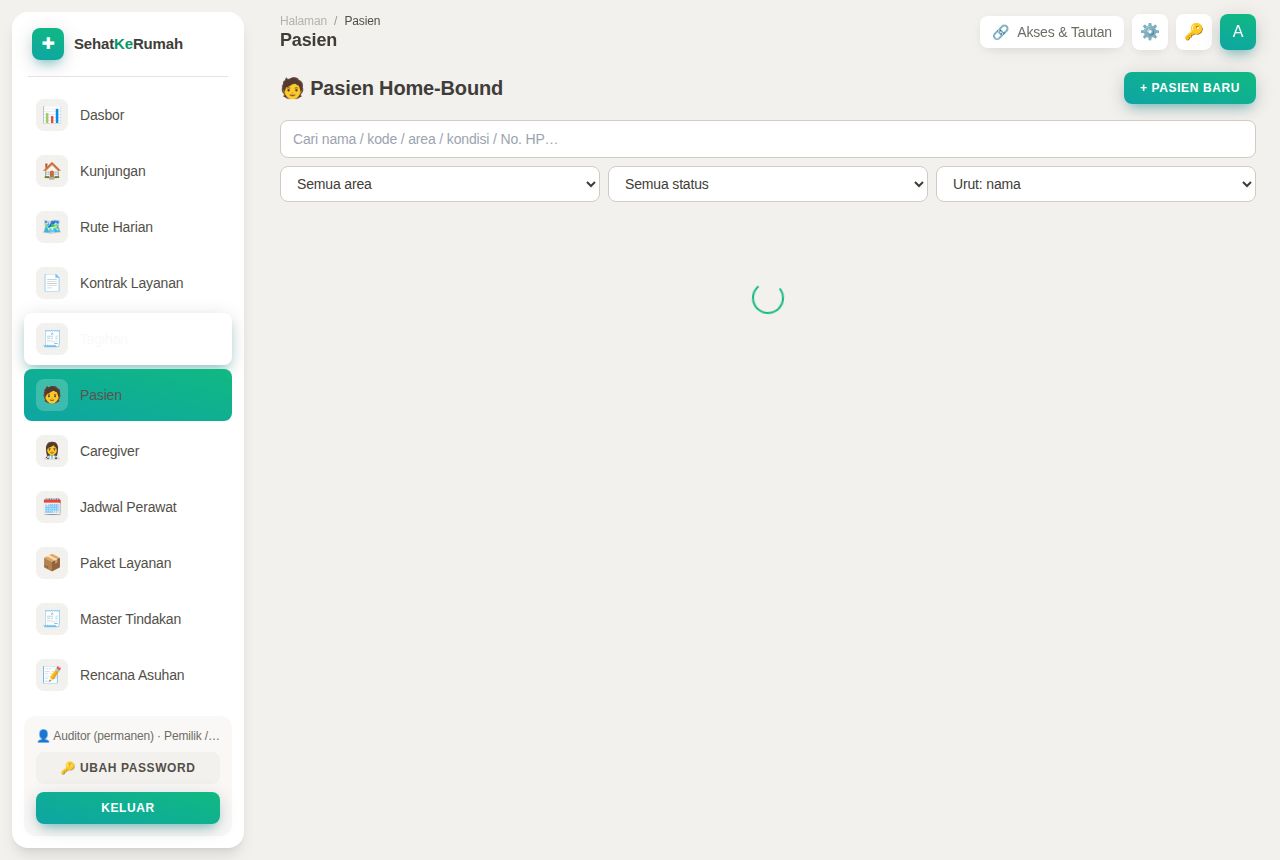This screenshot has height=860, width=1280.
Task: Open Akses & Tautan link button
Action: [1052, 32]
